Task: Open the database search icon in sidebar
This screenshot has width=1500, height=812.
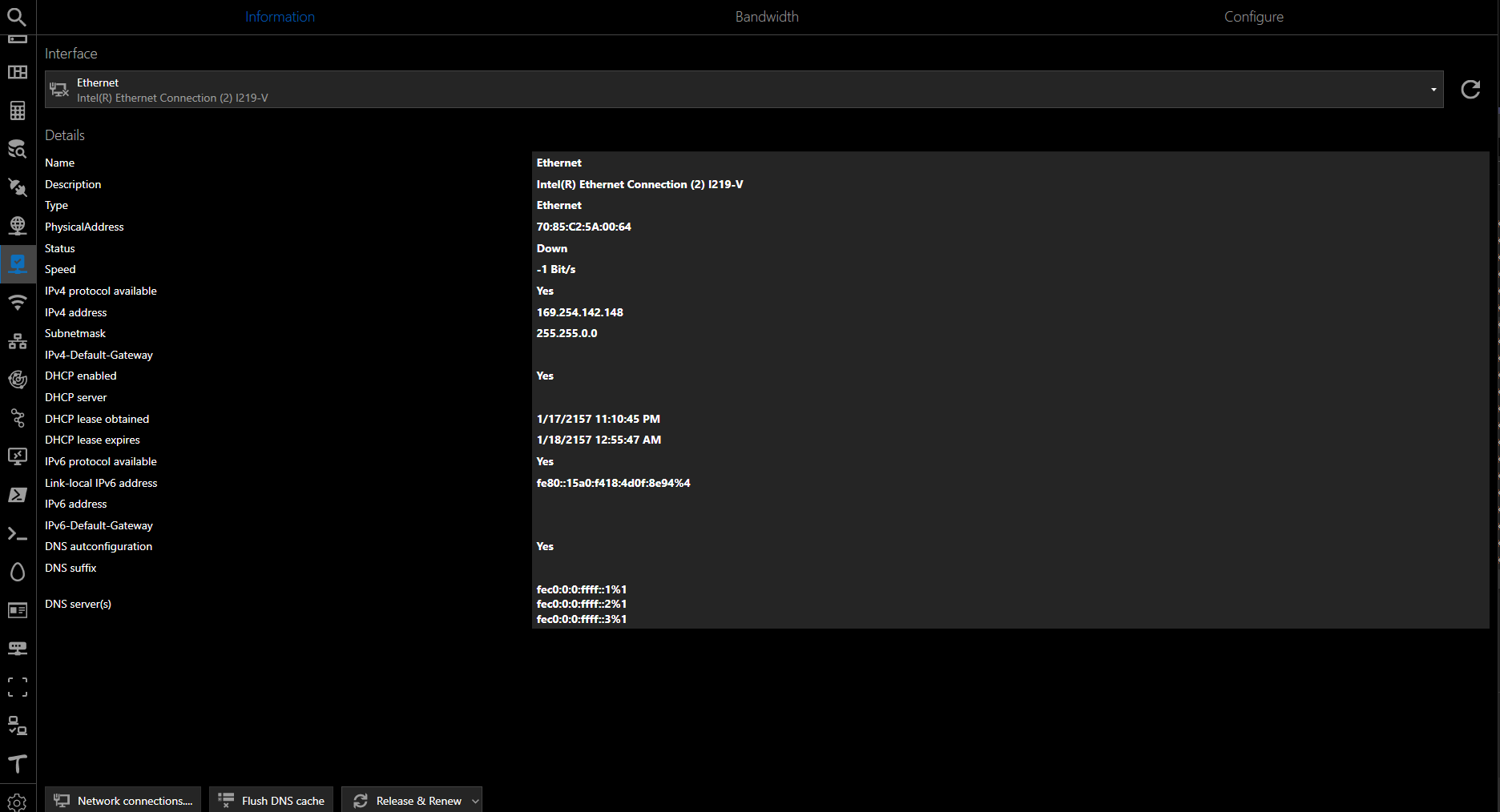Action: click(x=18, y=149)
